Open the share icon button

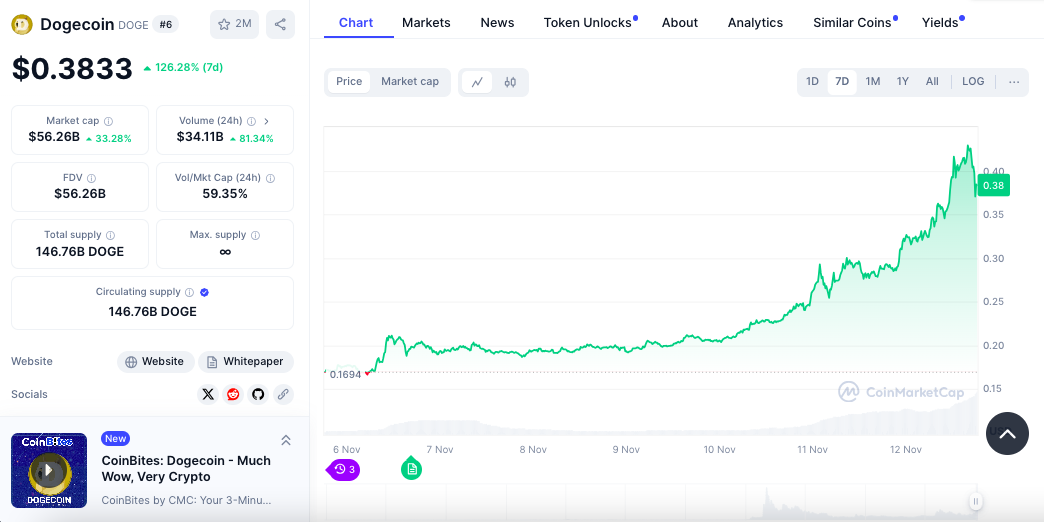pos(280,25)
